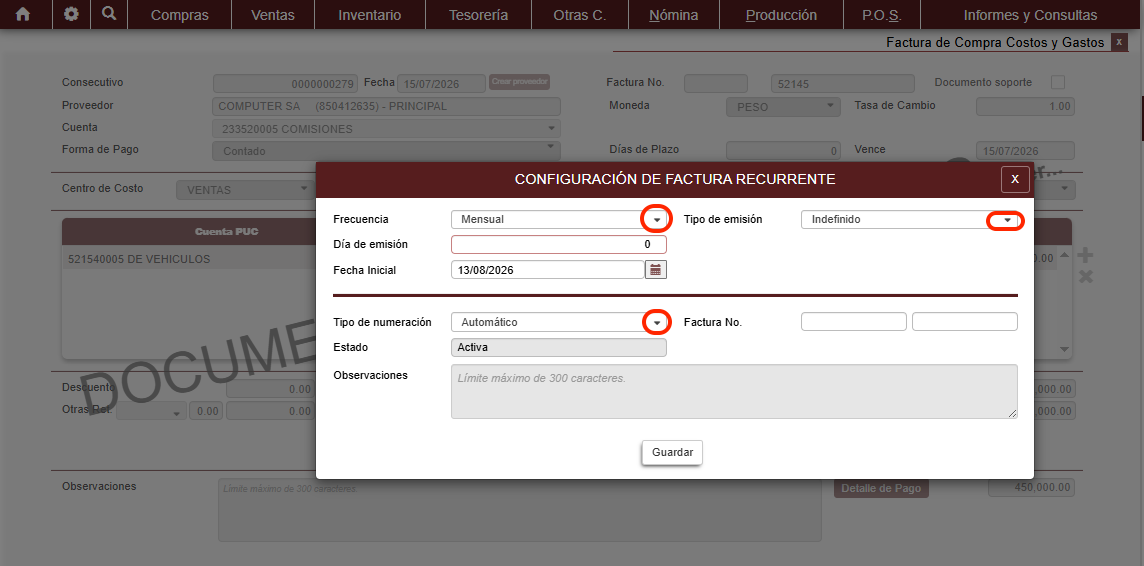1144x566 pixels.
Task: Select the row 521540005 DE VEHICULOS
Action: [x=190, y=259]
